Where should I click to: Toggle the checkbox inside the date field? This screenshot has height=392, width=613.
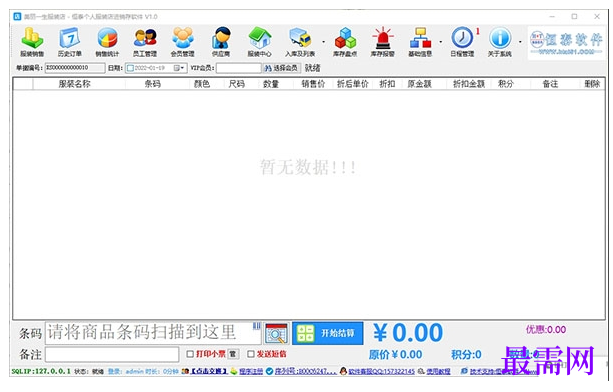130,68
